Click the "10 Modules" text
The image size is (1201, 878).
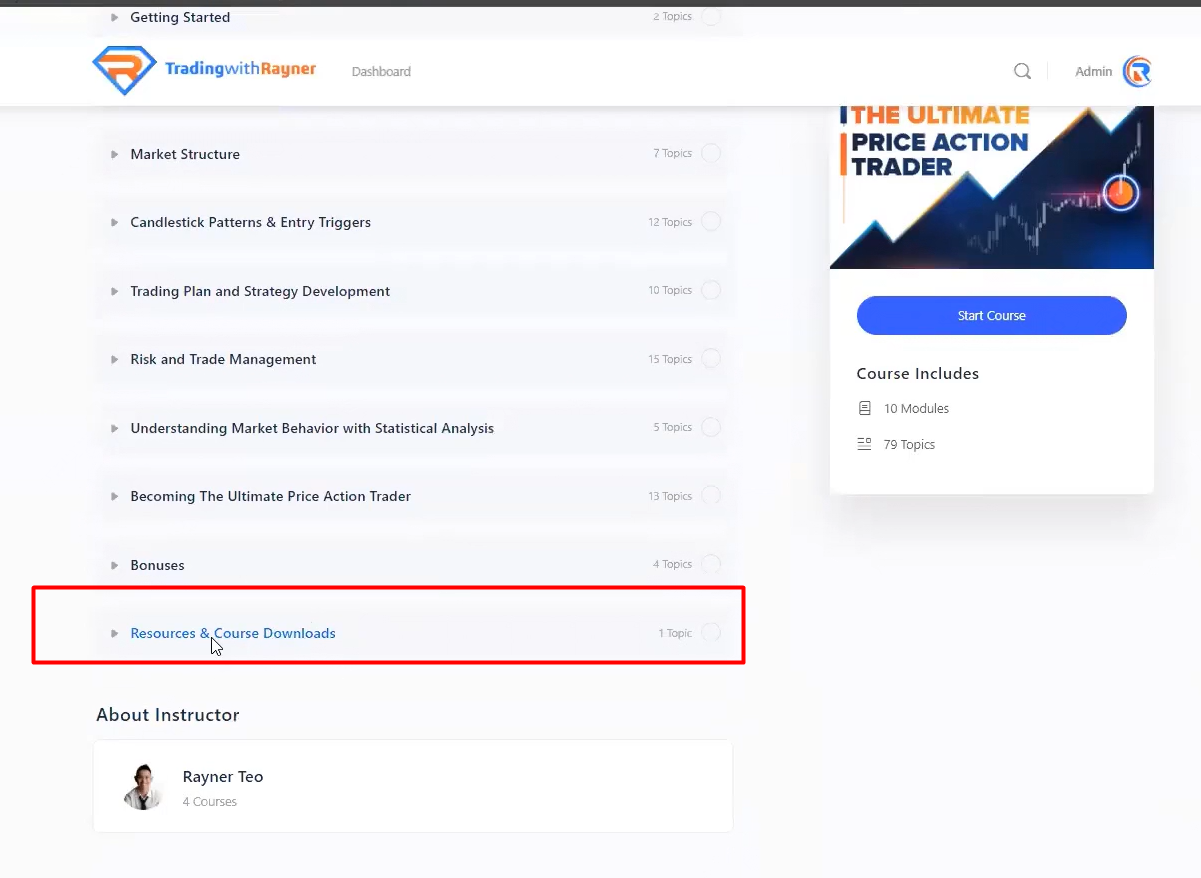click(916, 408)
